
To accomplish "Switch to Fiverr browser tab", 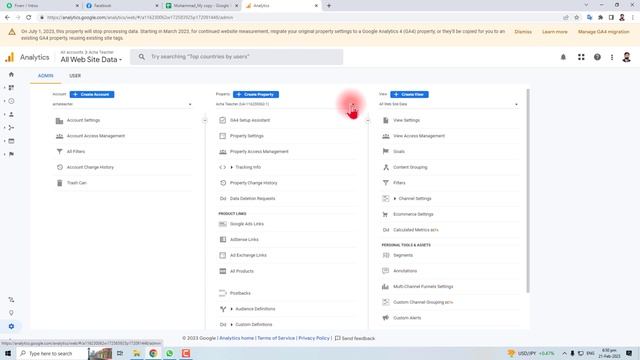I will coord(42,6).
